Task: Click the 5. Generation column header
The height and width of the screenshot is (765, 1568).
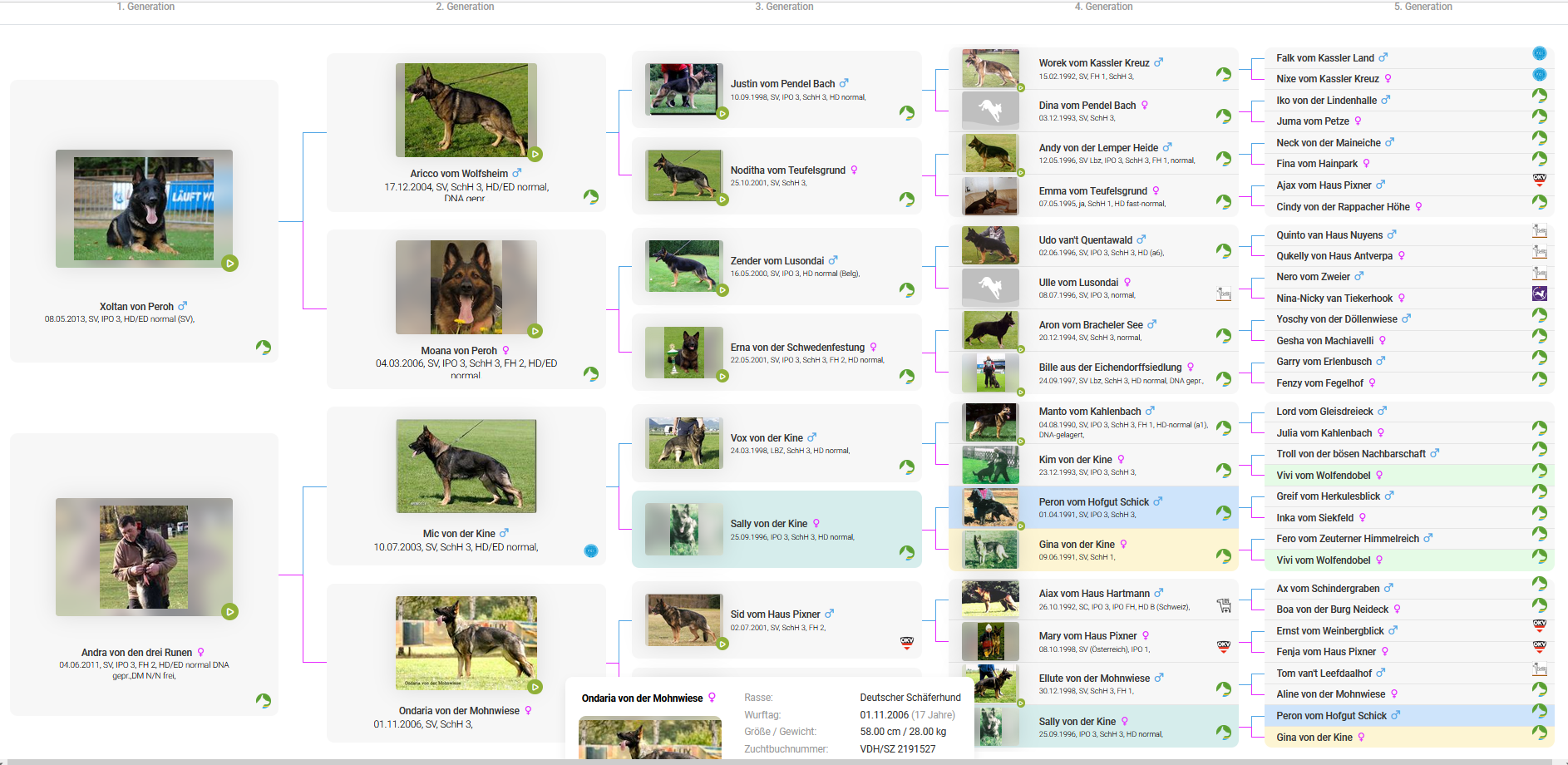Action: tap(1423, 7)
